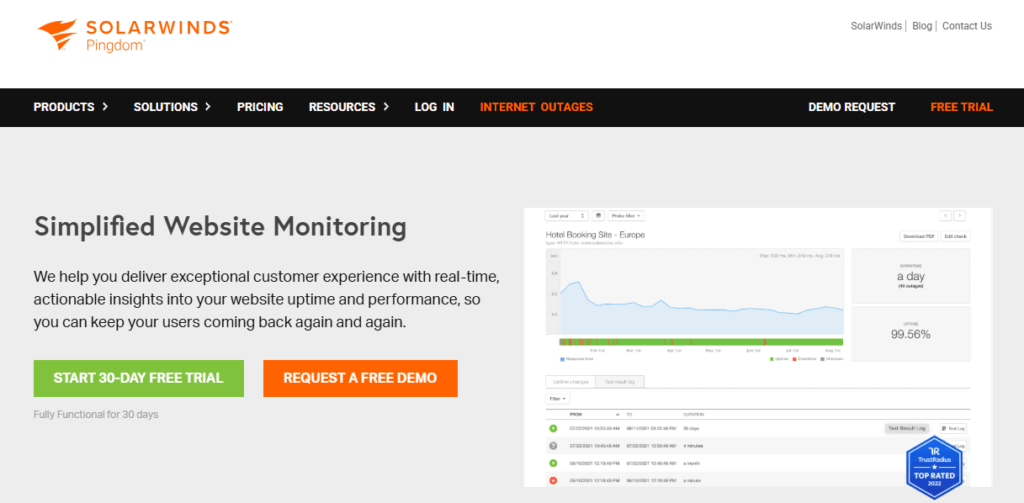Go to Log In
This screenshot has width=1024, height=503.
(x=434, y=107)
